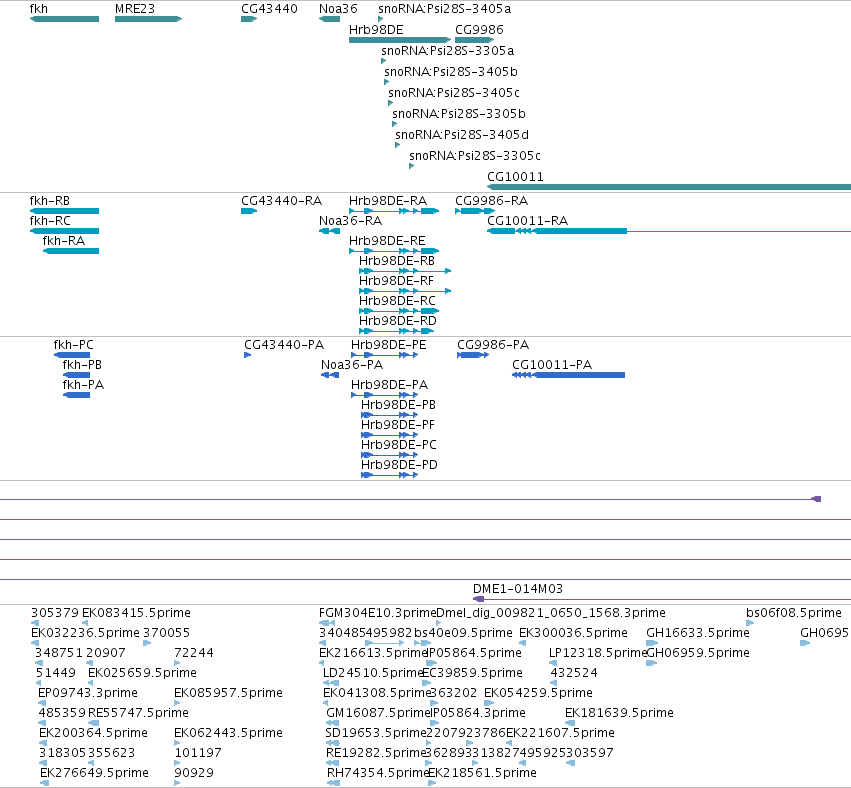Click the Hrb98DE-RC transcript label

(x=397, y=301)
